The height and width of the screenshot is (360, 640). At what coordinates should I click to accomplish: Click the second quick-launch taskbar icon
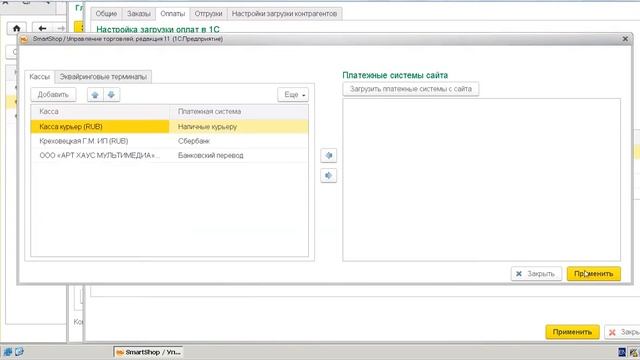(19, 352)
